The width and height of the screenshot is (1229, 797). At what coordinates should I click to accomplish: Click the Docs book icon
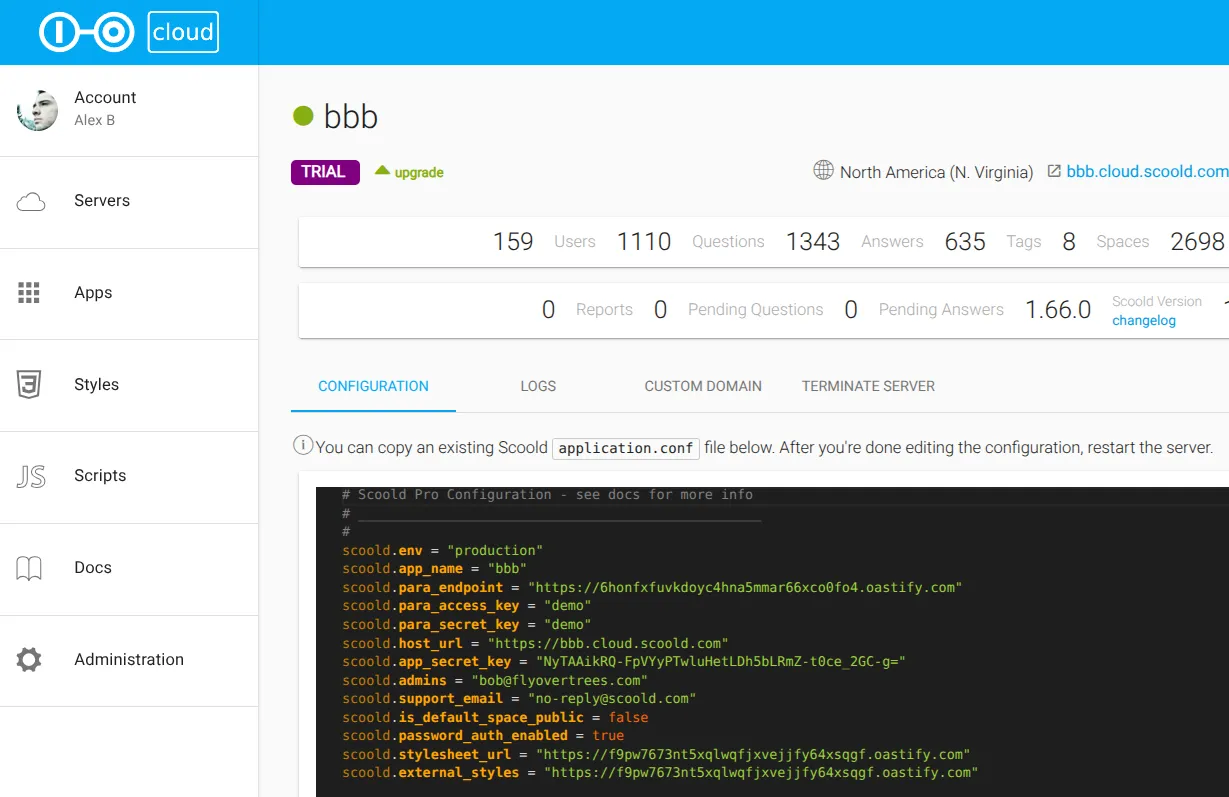[29, 568]
